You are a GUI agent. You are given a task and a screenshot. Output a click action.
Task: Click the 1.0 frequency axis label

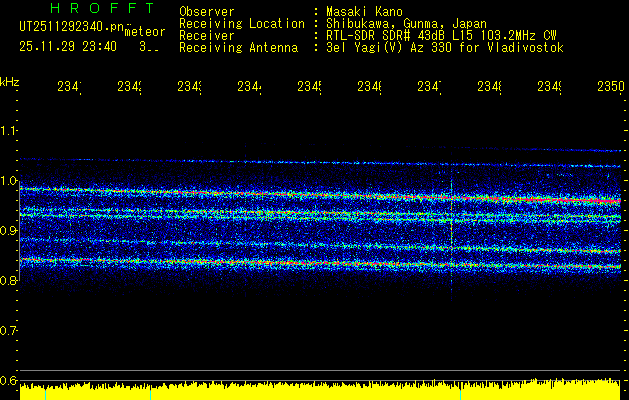10,181
